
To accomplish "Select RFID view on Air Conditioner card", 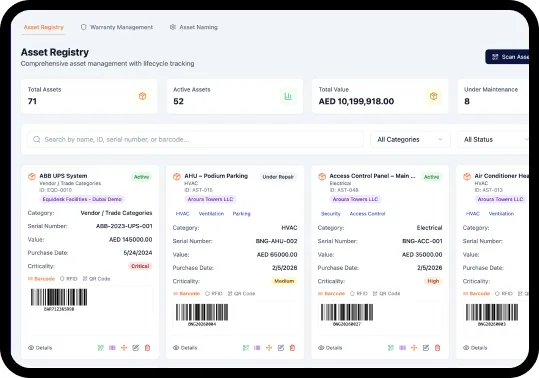I will point(504,293).
